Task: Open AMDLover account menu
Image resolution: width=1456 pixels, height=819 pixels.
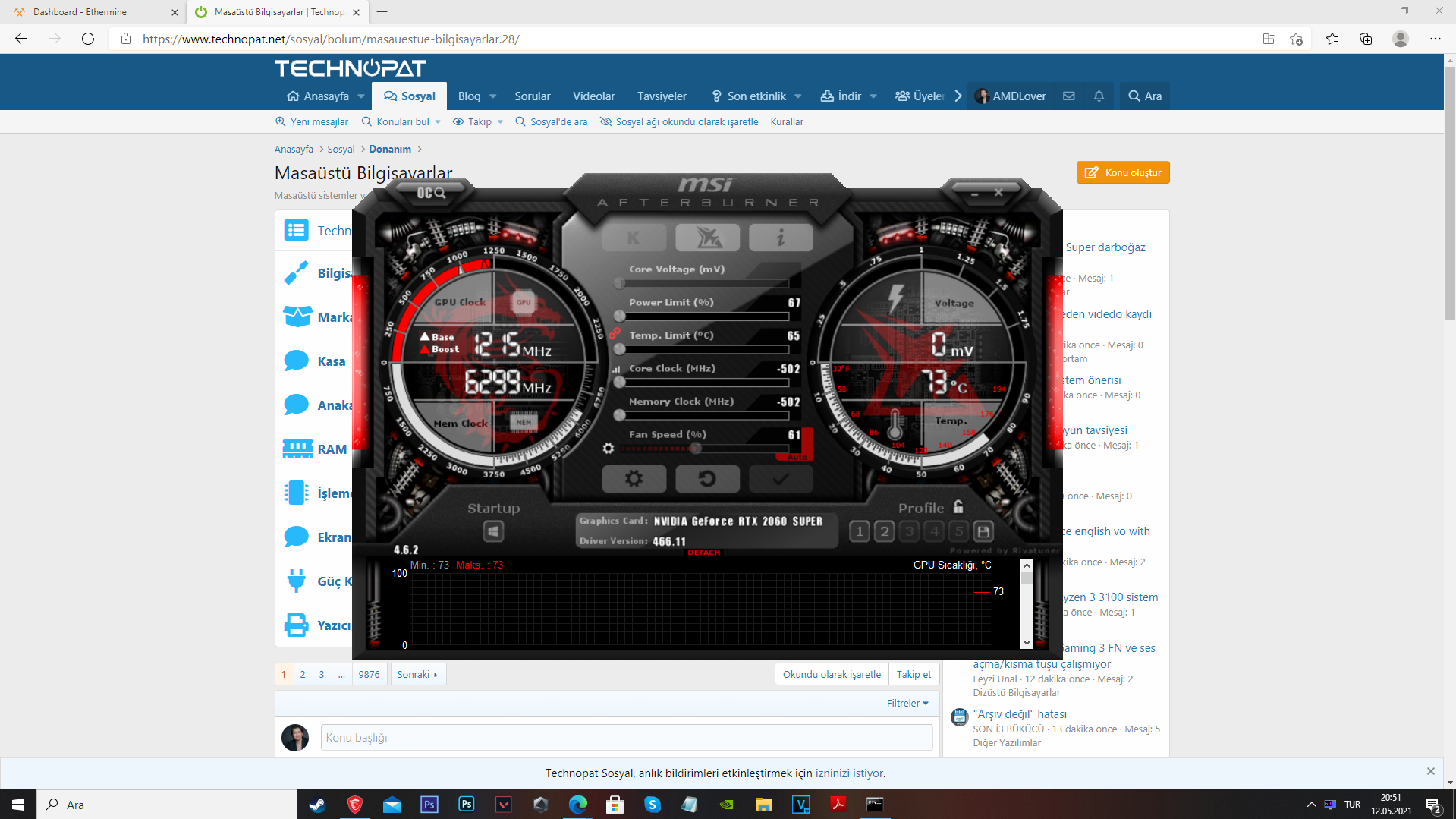Action: 1011,96
